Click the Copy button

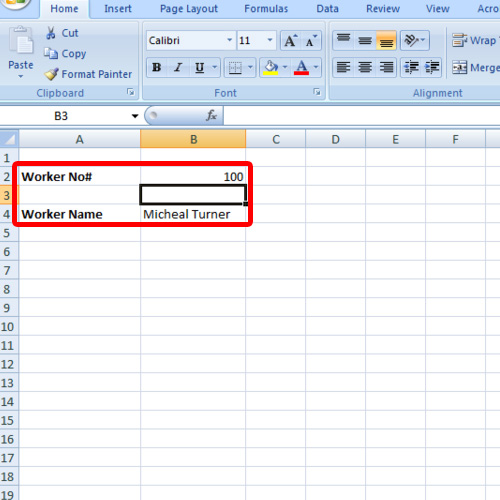tap(66, 54)
